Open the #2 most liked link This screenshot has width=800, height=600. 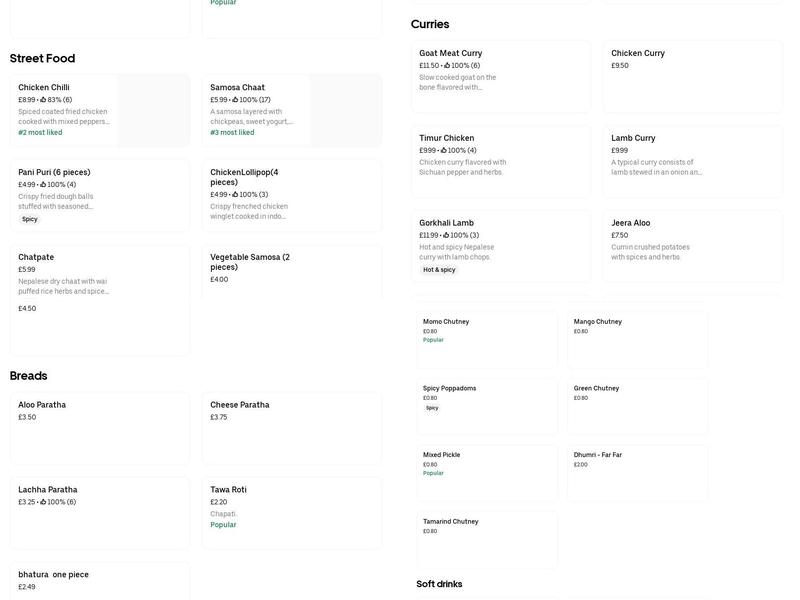point(40,131)
